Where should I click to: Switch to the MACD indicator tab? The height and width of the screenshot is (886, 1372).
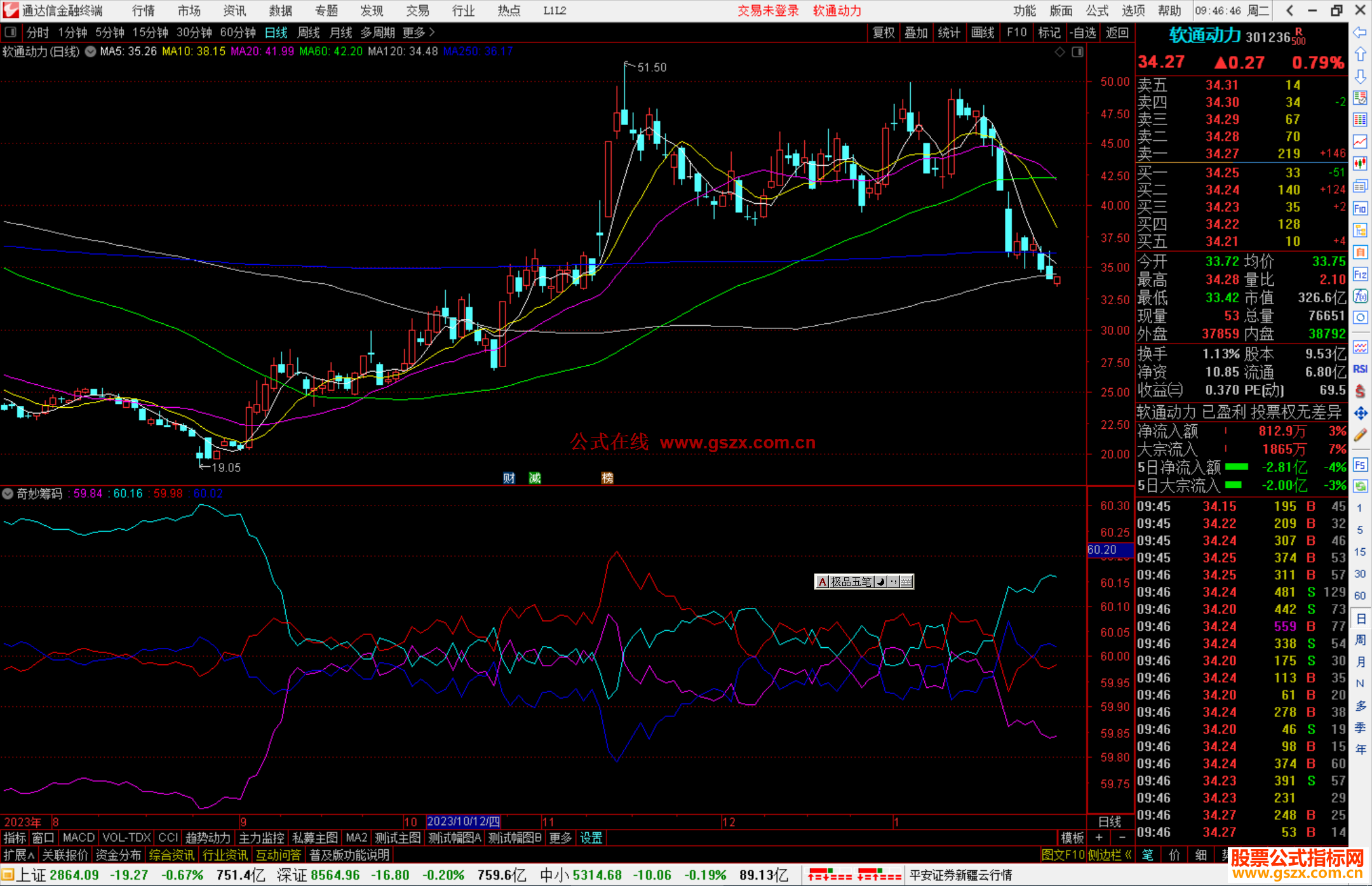[79, 838]
